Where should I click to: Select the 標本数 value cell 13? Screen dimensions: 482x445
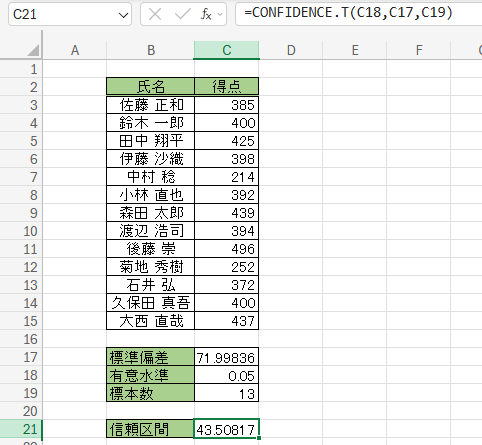[226, 393]
